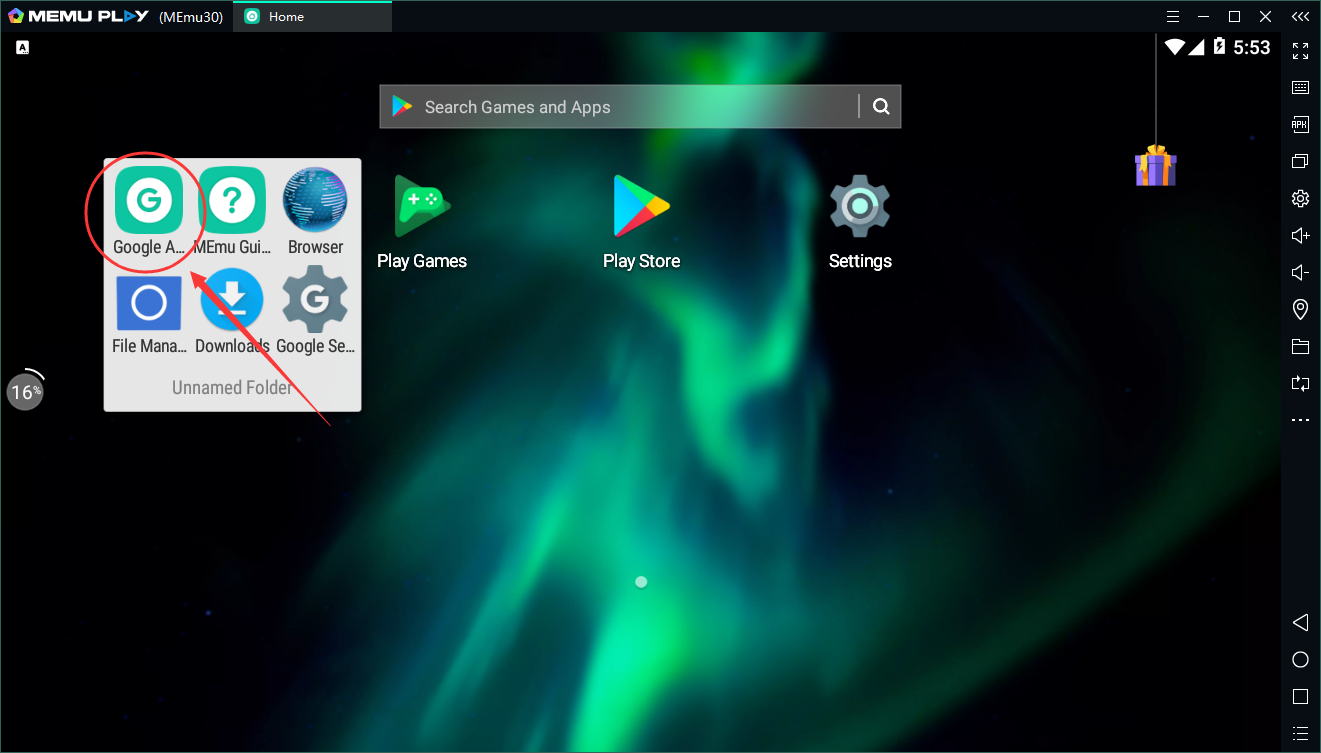This screenshot has height=753, width=1321.
Task: Decrease volume with sidebar speaker-minus icon
Action: 1300,273
